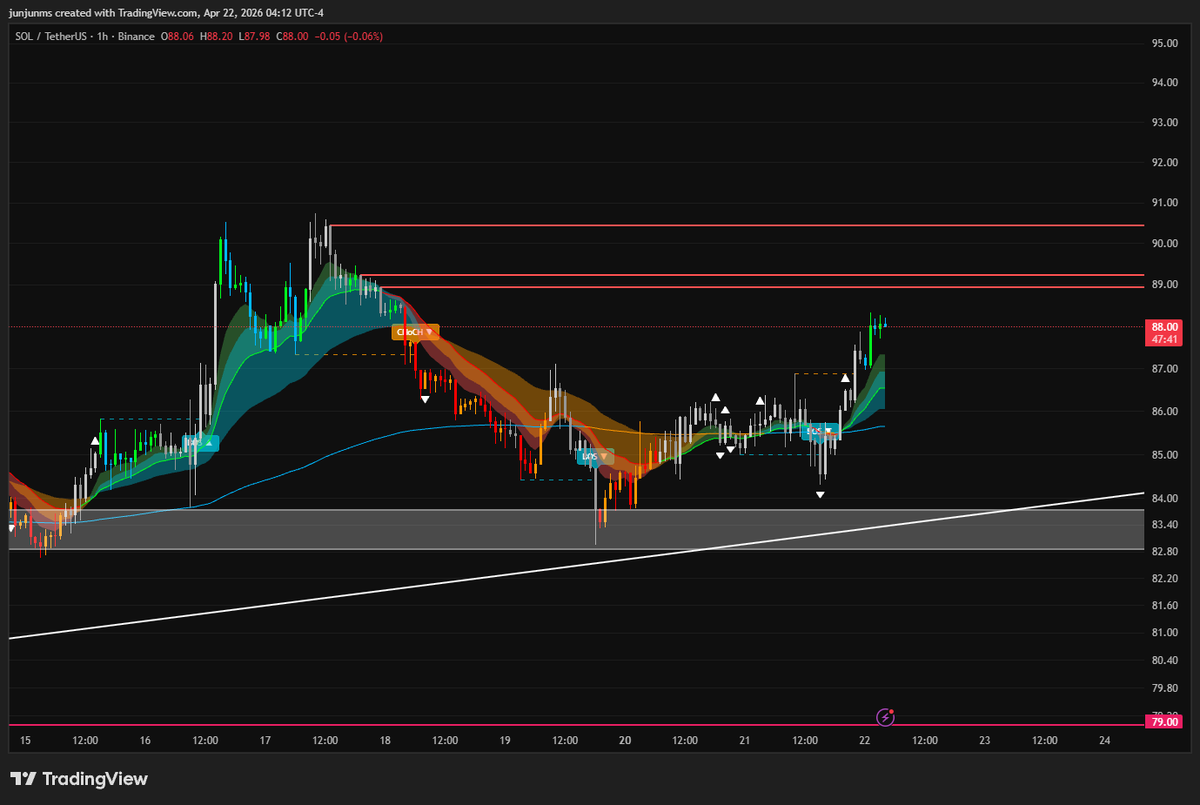Select the BOS label just before the 22nd

[x=820, y=431]
